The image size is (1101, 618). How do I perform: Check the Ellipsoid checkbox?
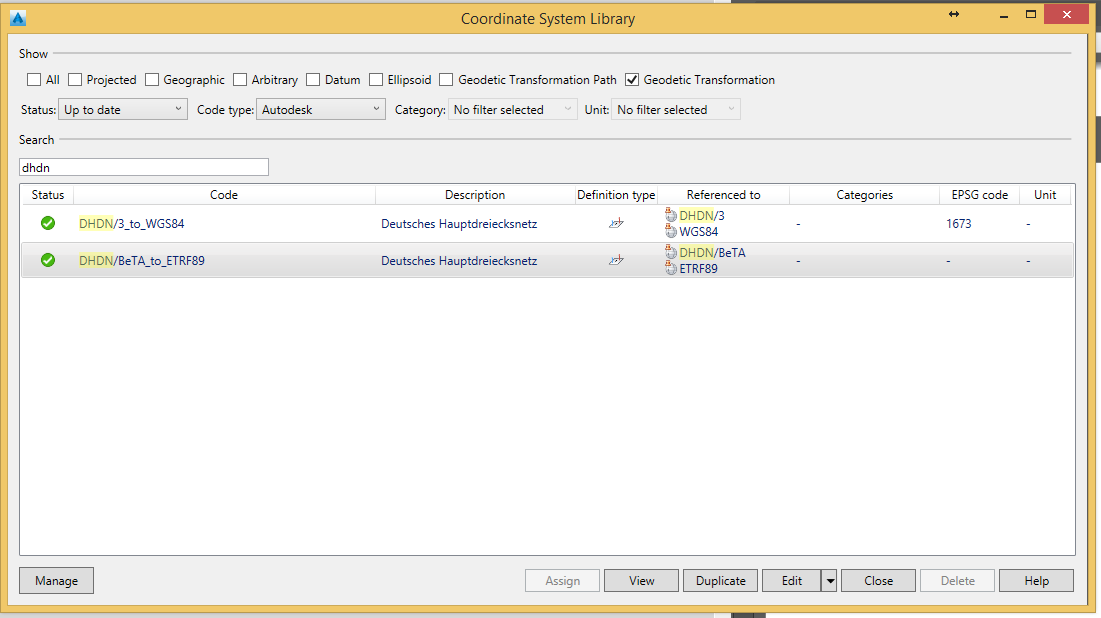tap(376, 79)
